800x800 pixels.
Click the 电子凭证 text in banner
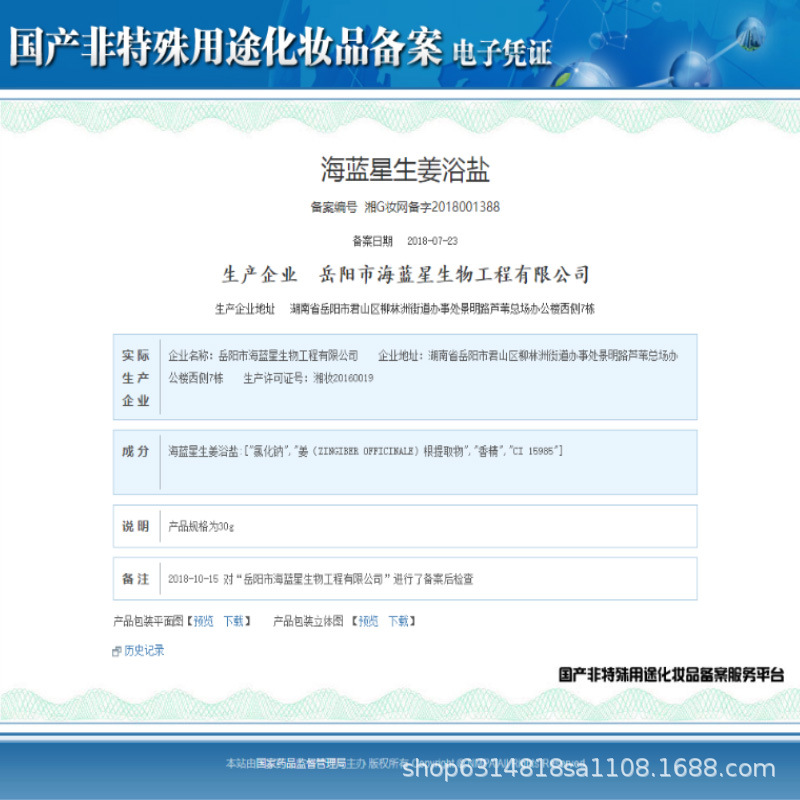(x=502, y=53)
